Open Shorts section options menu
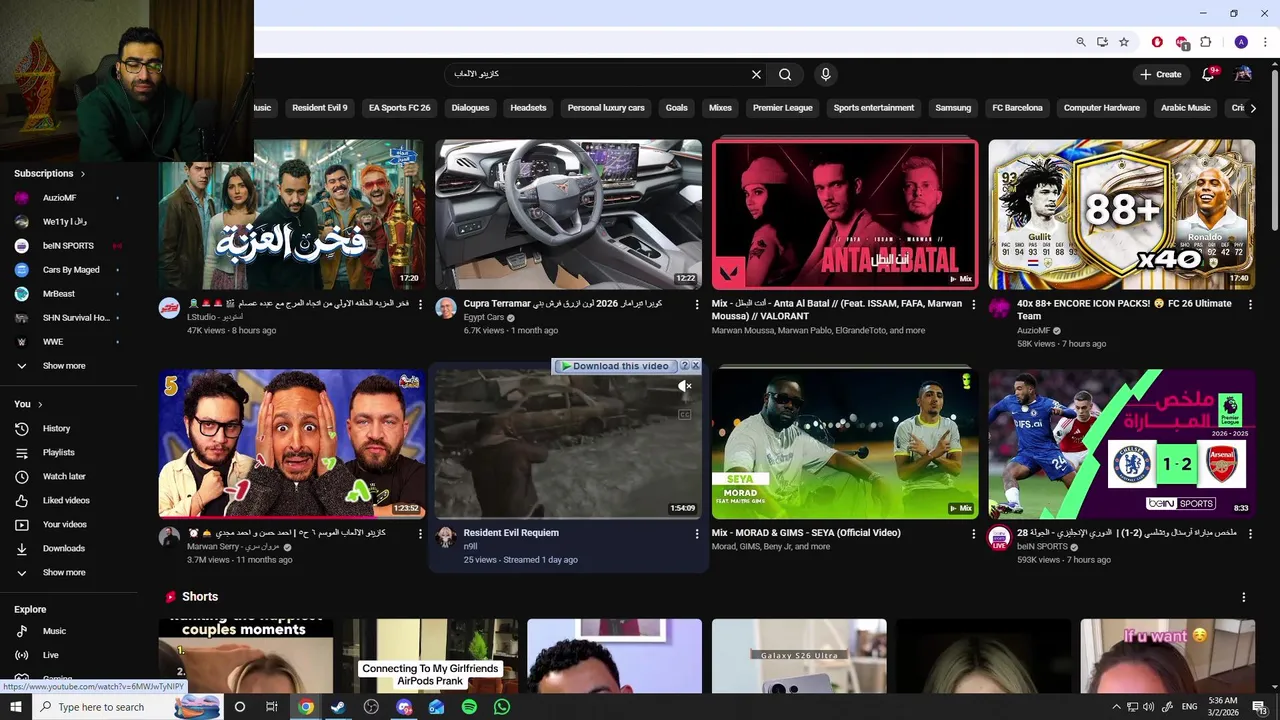 1244,597
